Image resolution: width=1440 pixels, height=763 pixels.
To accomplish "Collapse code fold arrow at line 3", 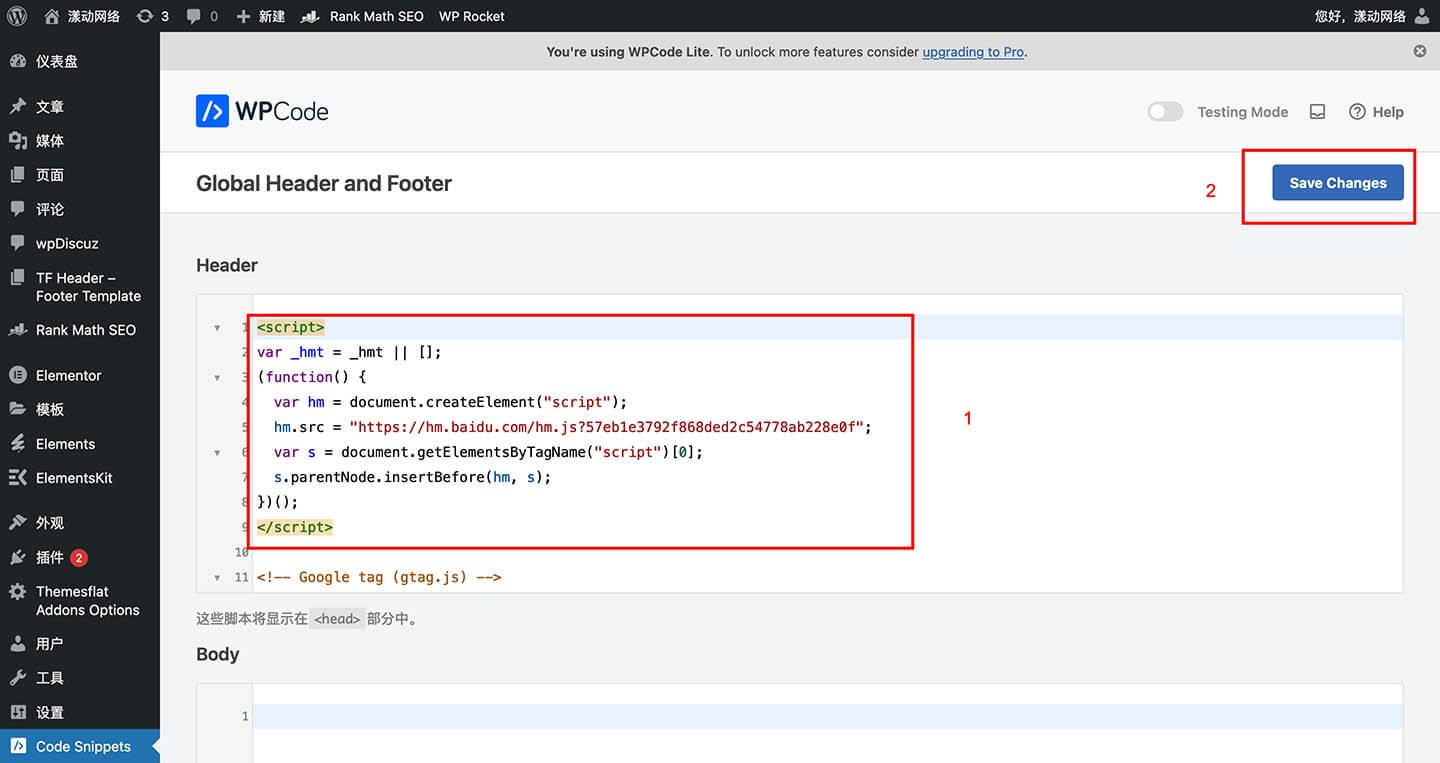I will 217,378.
